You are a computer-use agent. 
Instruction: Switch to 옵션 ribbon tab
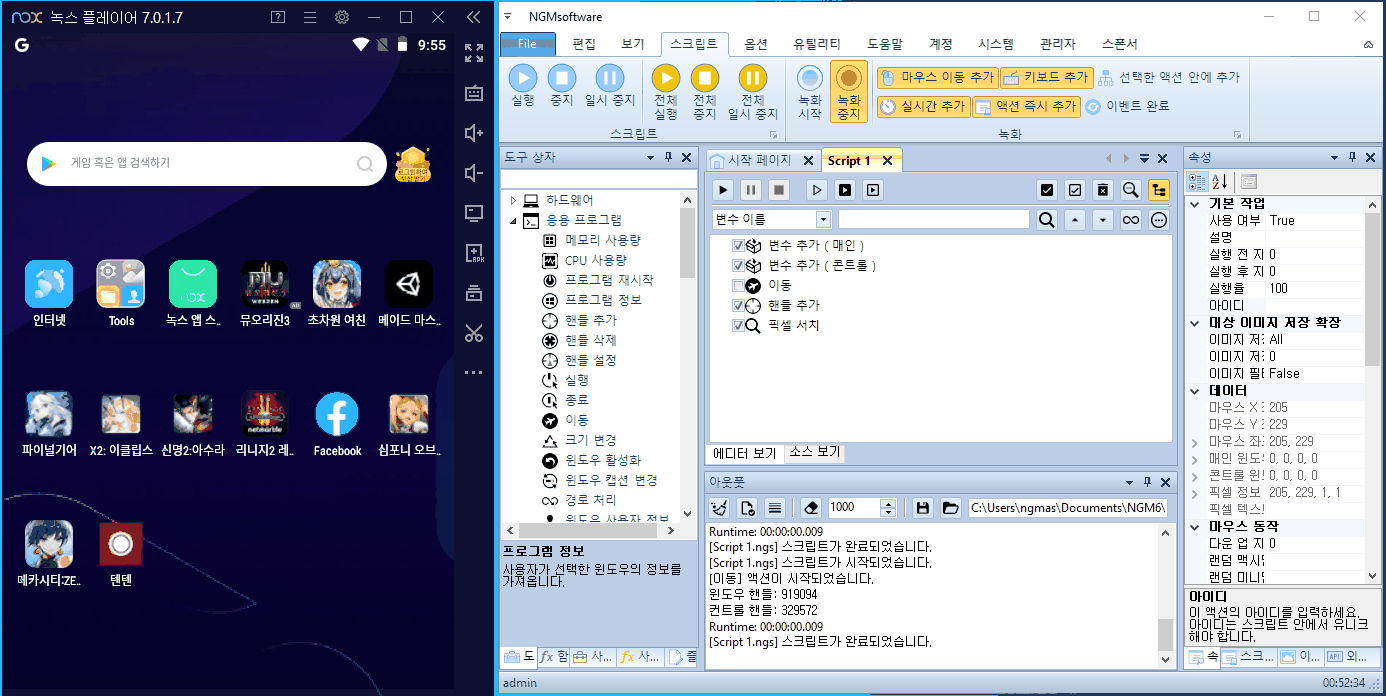[x=756, y=44]
